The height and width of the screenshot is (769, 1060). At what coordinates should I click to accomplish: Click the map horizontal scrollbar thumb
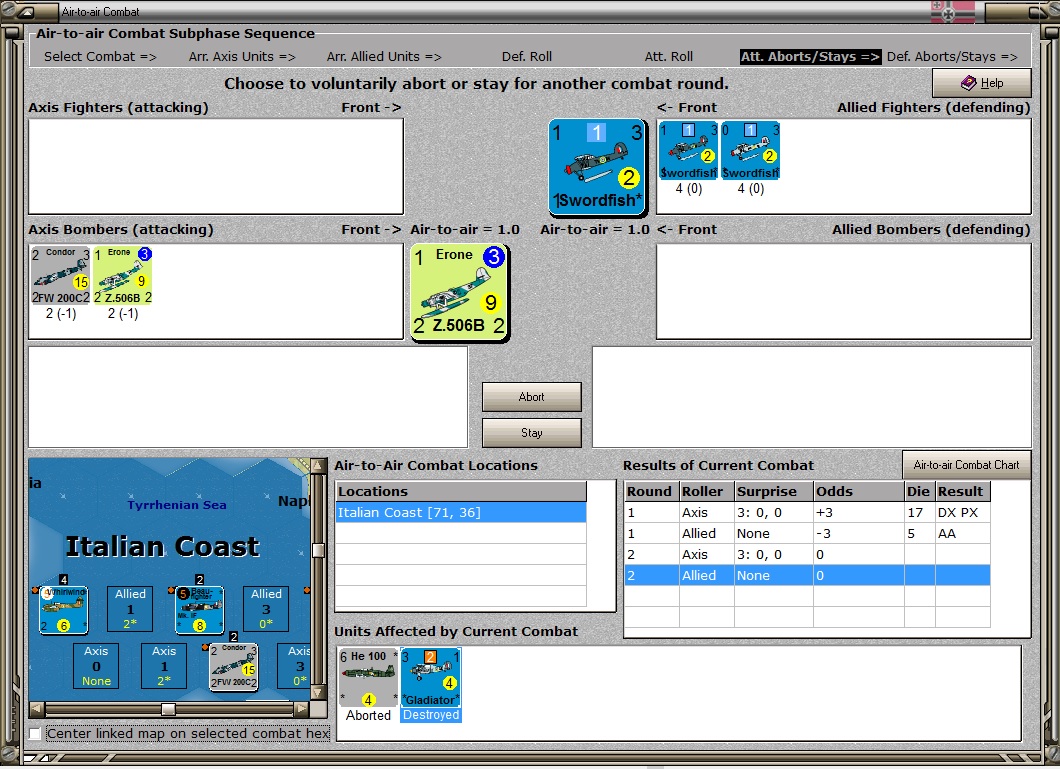168,709
